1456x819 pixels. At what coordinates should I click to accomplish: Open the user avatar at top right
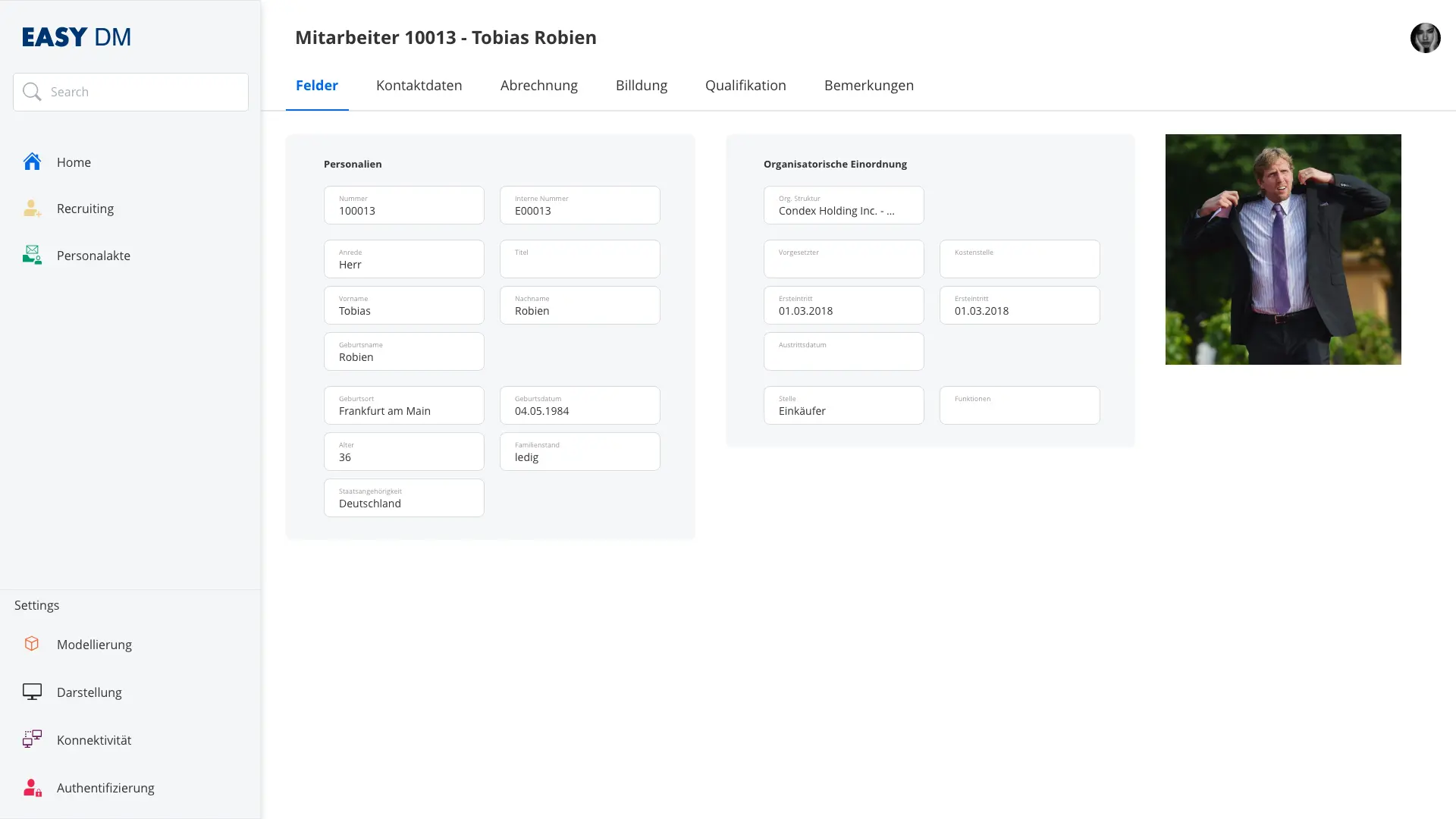[x=1425, y=37]
